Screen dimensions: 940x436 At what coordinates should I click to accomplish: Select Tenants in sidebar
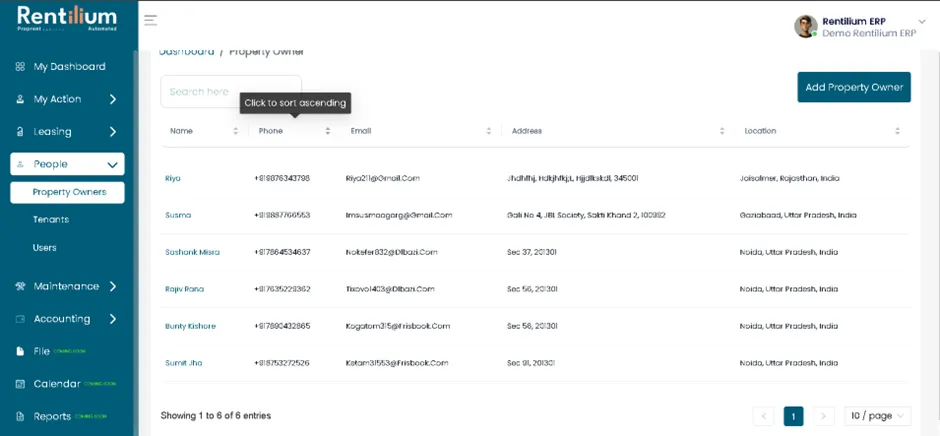tap(51, 219)
